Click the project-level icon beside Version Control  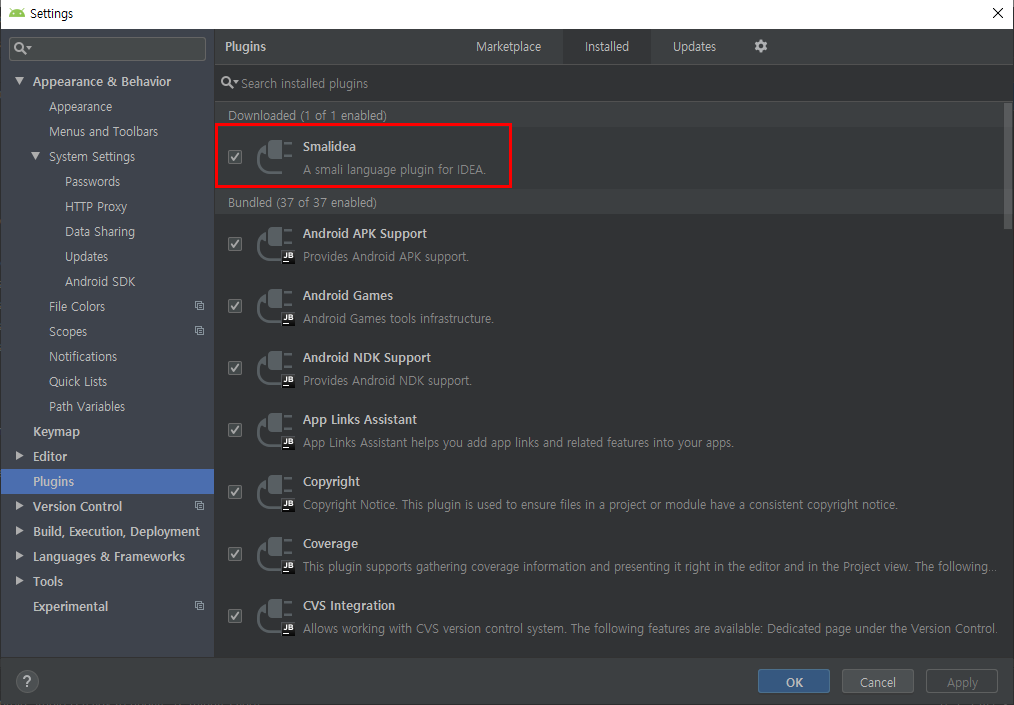pos(199,506)
